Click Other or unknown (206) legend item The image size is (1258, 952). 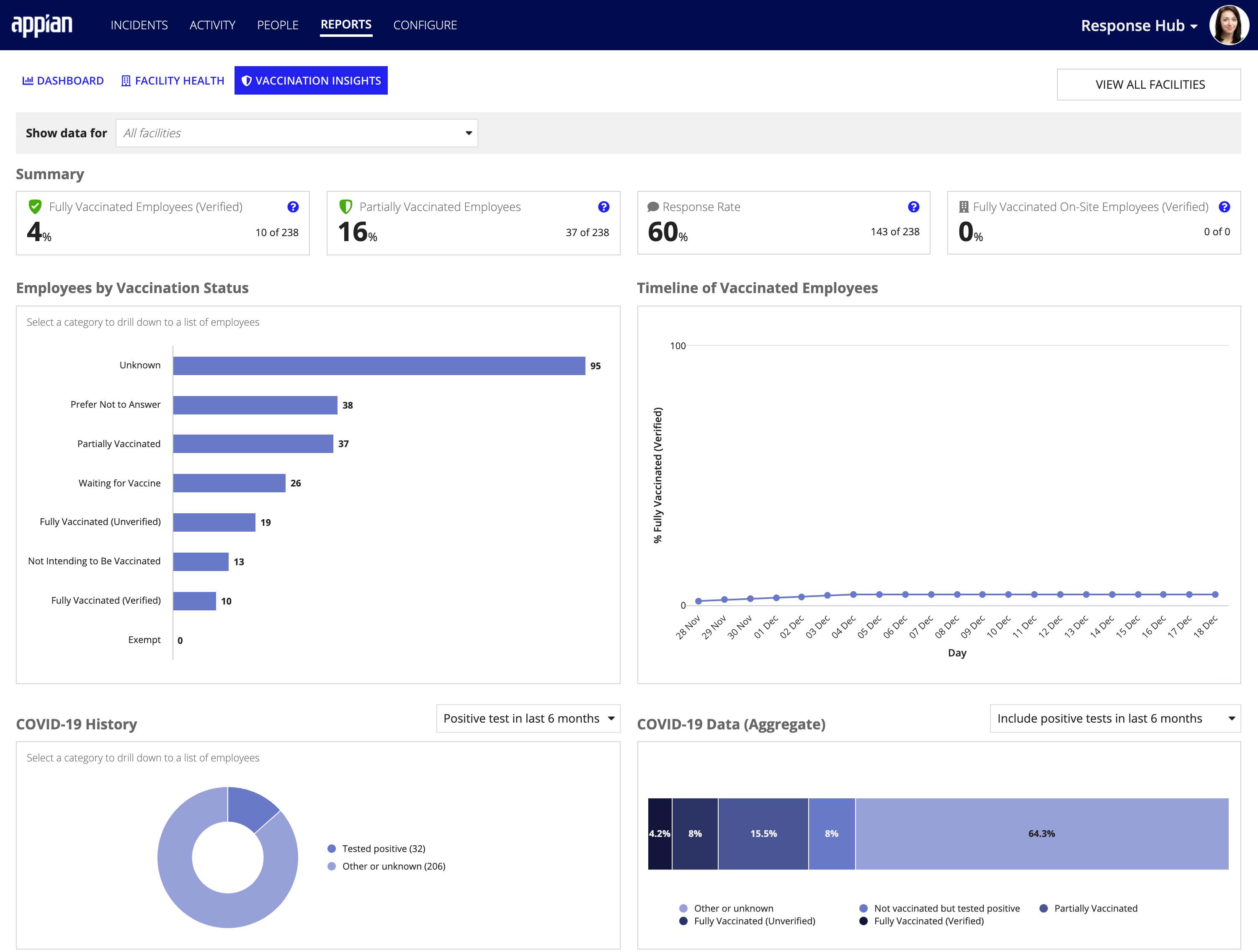click(387, 866)
